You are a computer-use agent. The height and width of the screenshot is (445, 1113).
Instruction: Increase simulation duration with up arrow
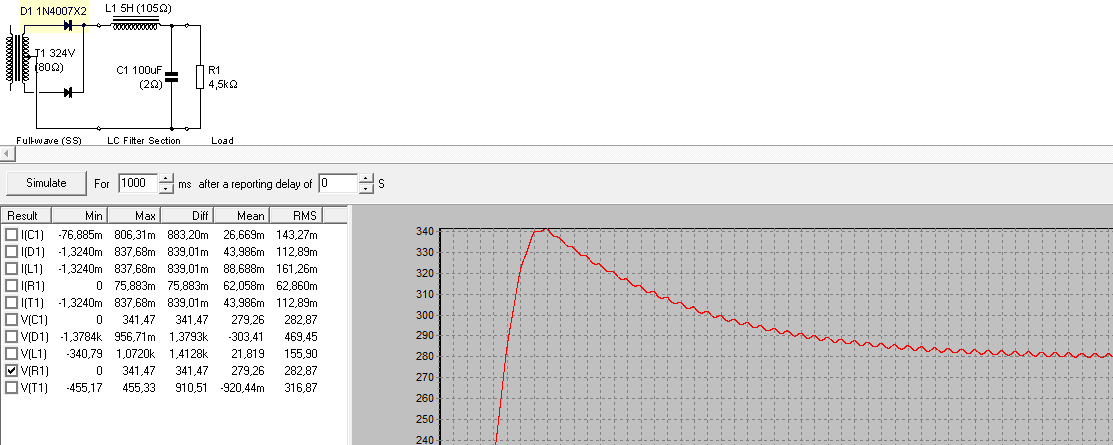pyautogui.click(x=165, y=178)
